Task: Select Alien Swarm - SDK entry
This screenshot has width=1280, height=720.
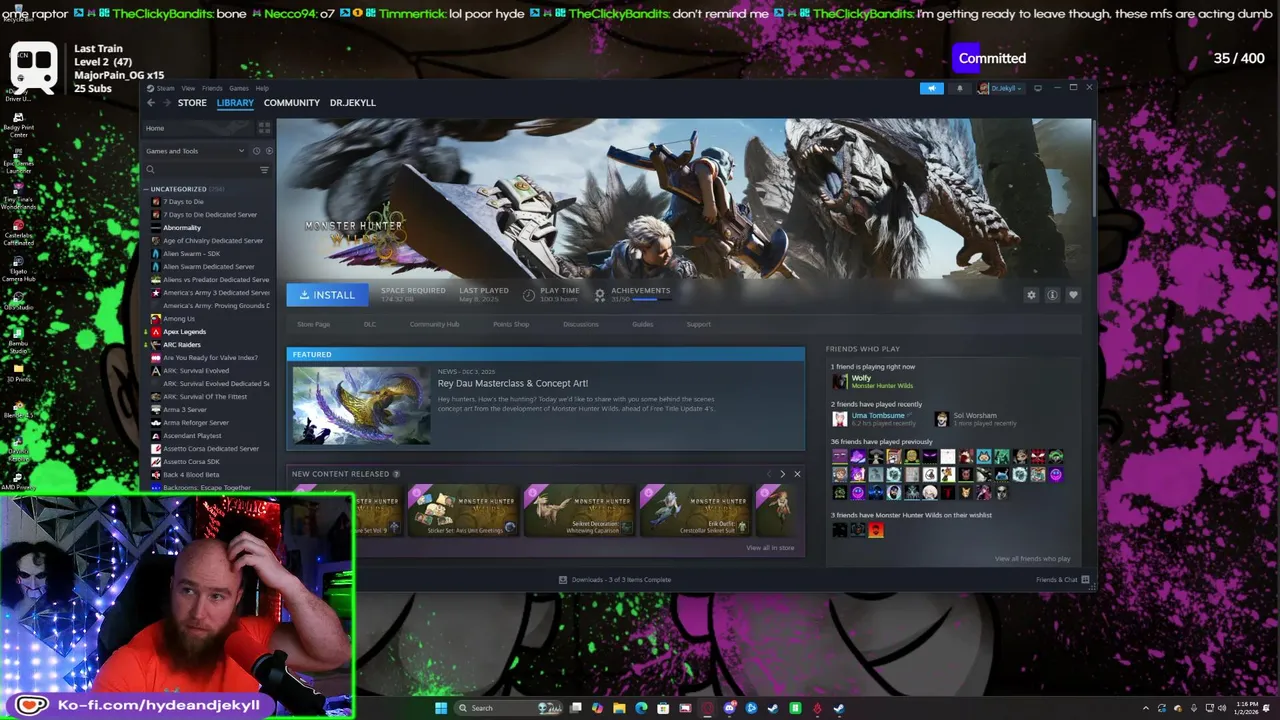Action: click(191, 254)
